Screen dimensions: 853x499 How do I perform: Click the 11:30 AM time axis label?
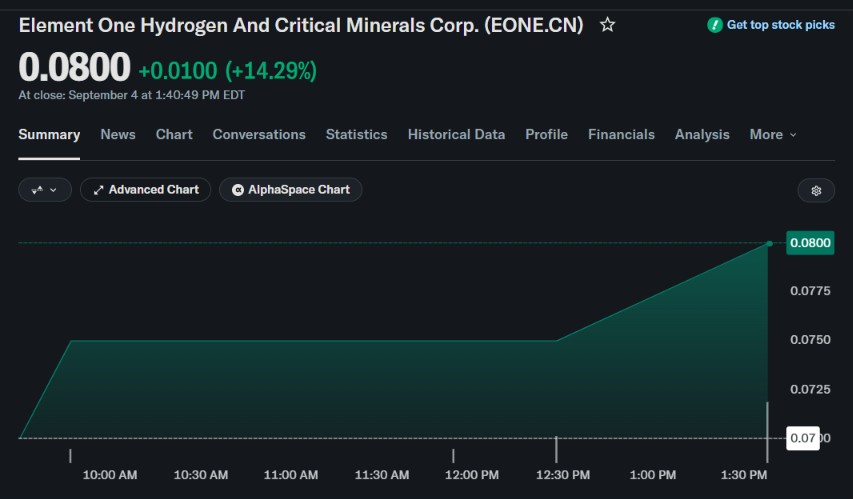pyautogui.click(x=382, y=475)
